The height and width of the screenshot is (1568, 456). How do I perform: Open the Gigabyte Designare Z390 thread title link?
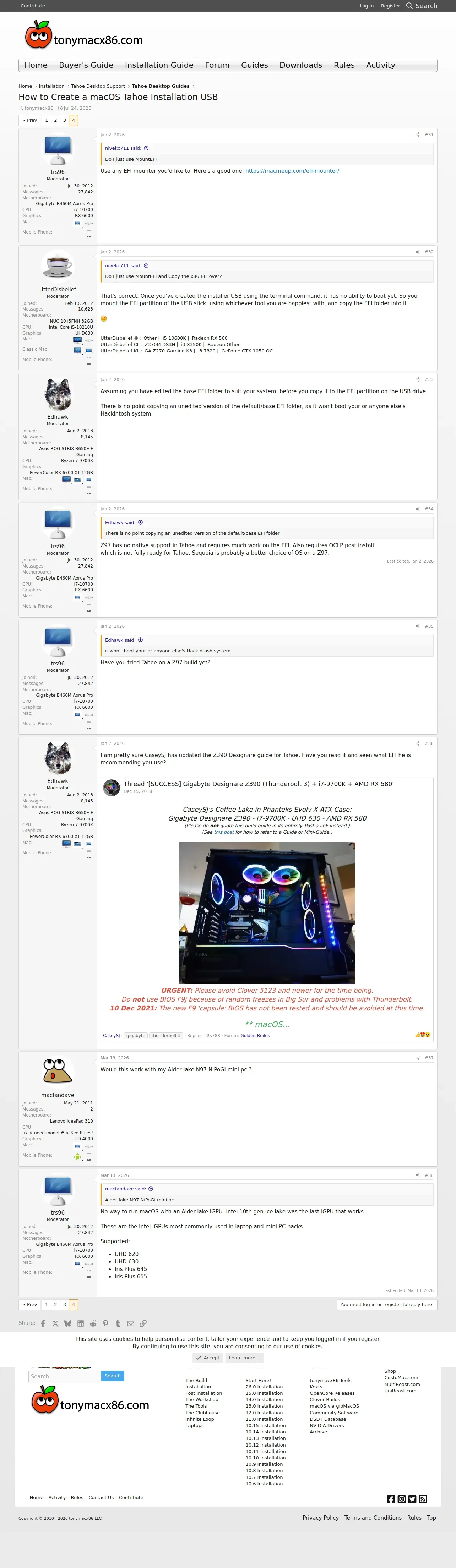pos(258,784)
